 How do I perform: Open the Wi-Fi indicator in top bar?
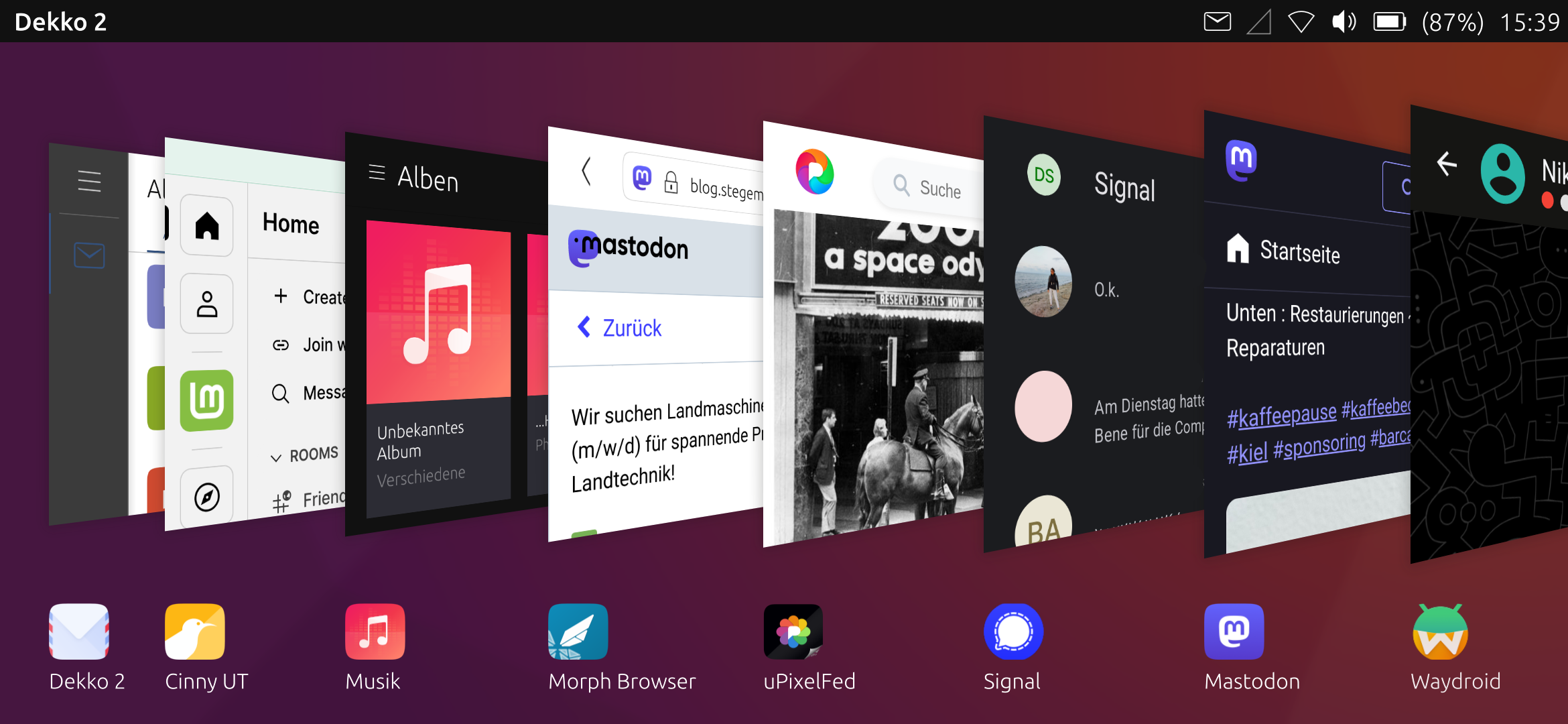(x=1301, y=22)
